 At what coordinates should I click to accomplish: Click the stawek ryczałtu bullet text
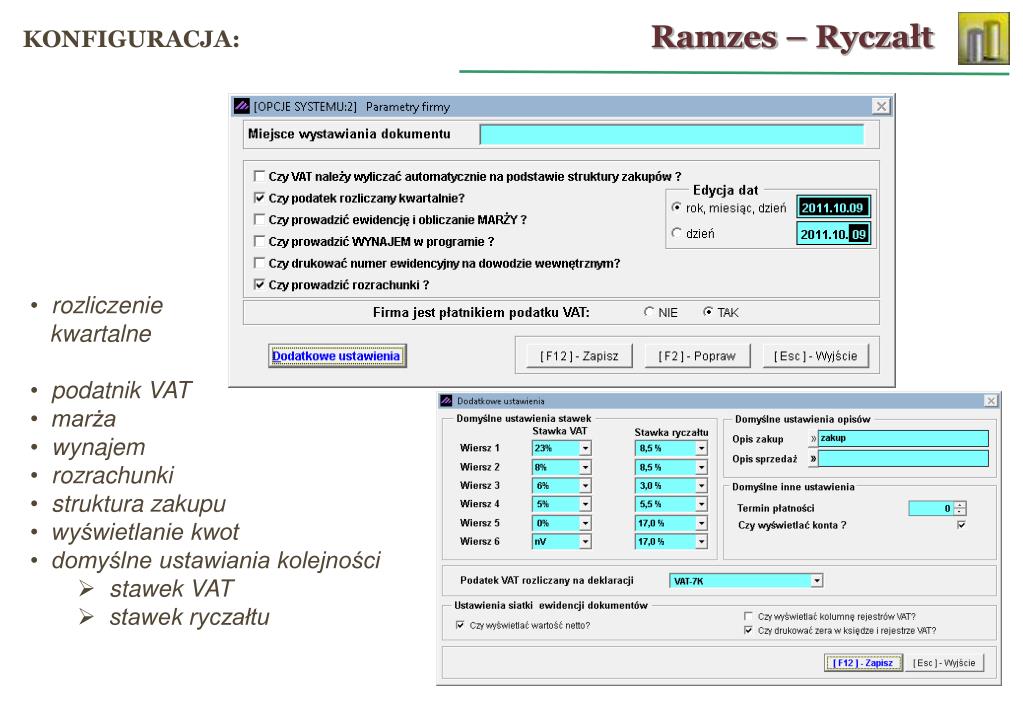tap(189, 617)
